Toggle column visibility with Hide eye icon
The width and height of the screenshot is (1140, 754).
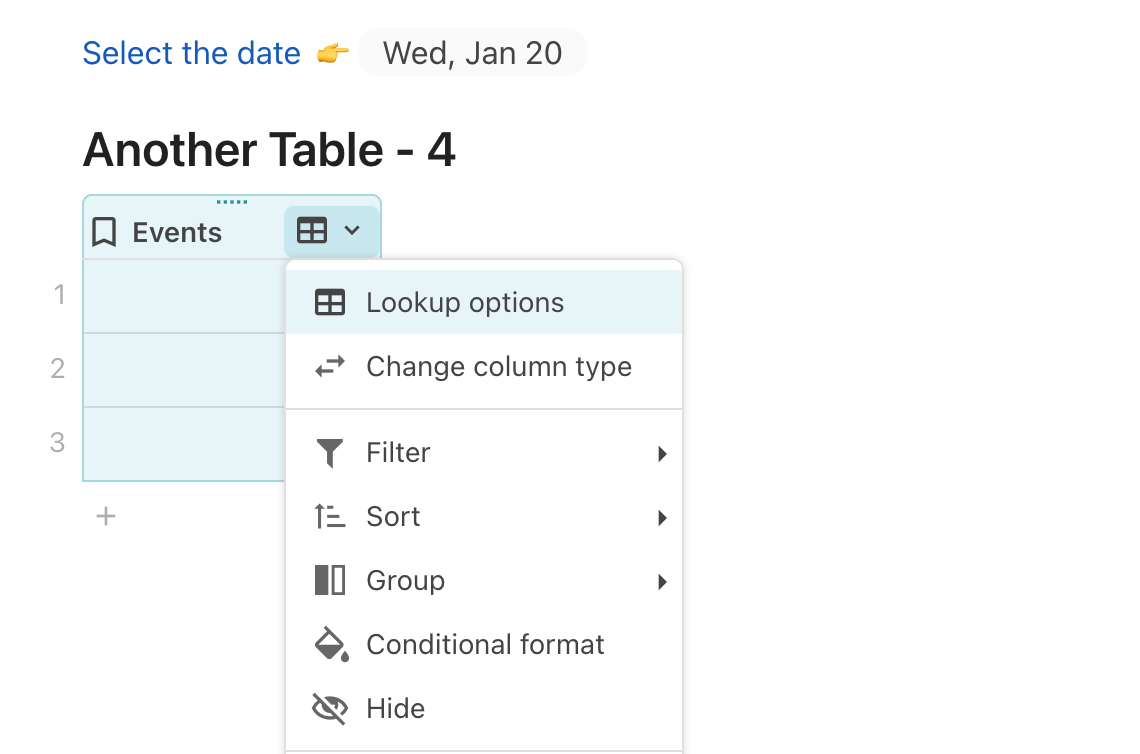coord(330,709)
